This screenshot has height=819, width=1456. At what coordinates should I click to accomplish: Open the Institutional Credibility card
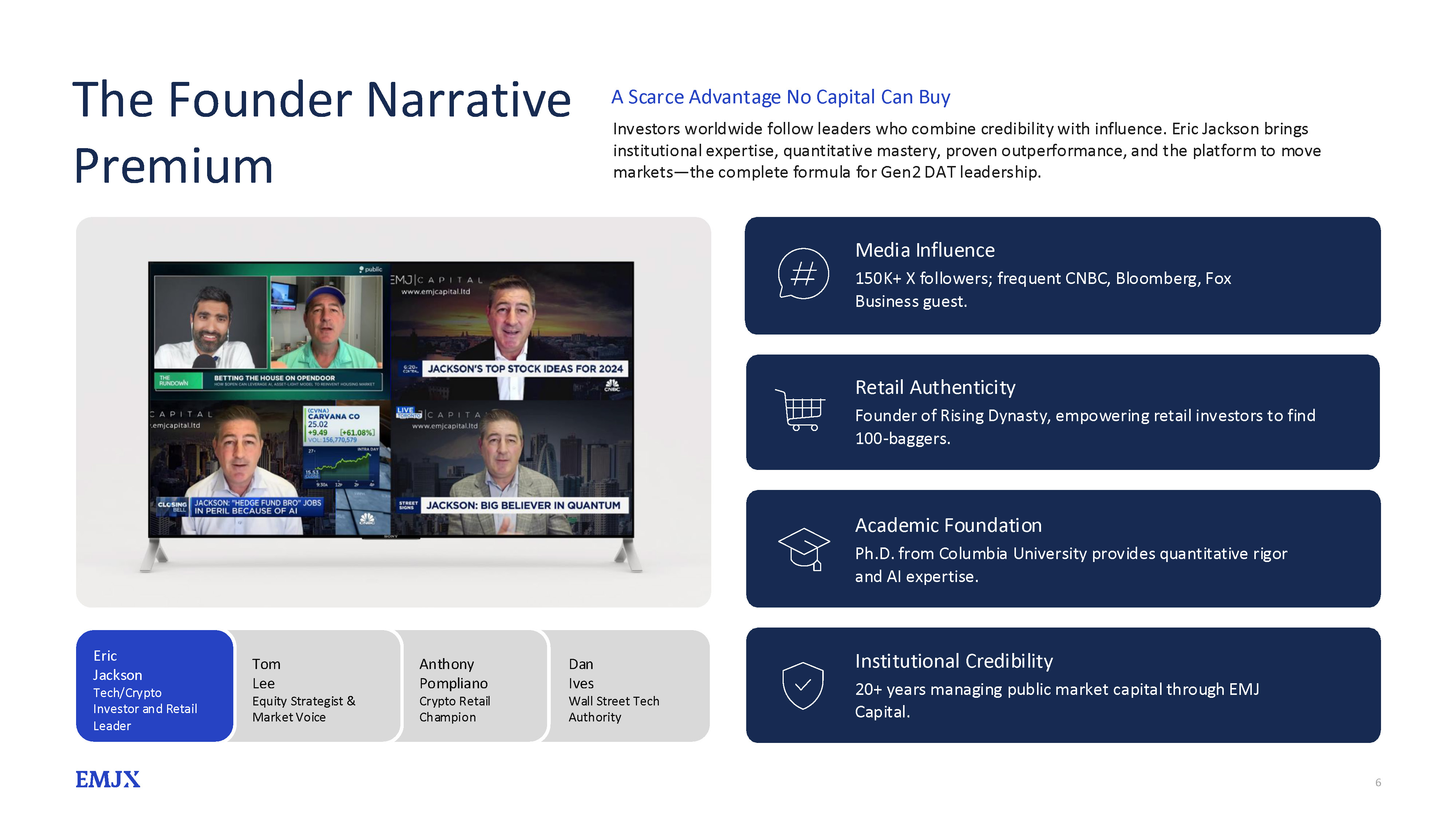[1063, 685]
